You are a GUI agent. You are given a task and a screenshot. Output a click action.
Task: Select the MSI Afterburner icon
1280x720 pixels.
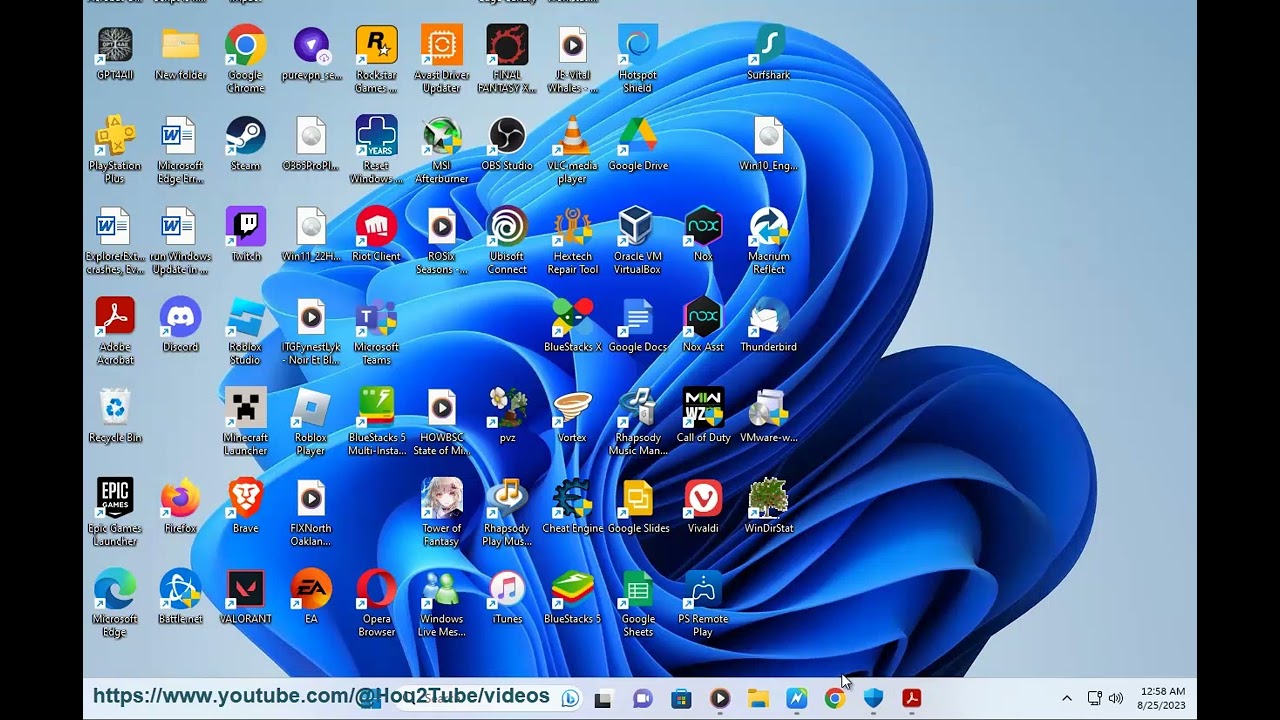(442, 136)
